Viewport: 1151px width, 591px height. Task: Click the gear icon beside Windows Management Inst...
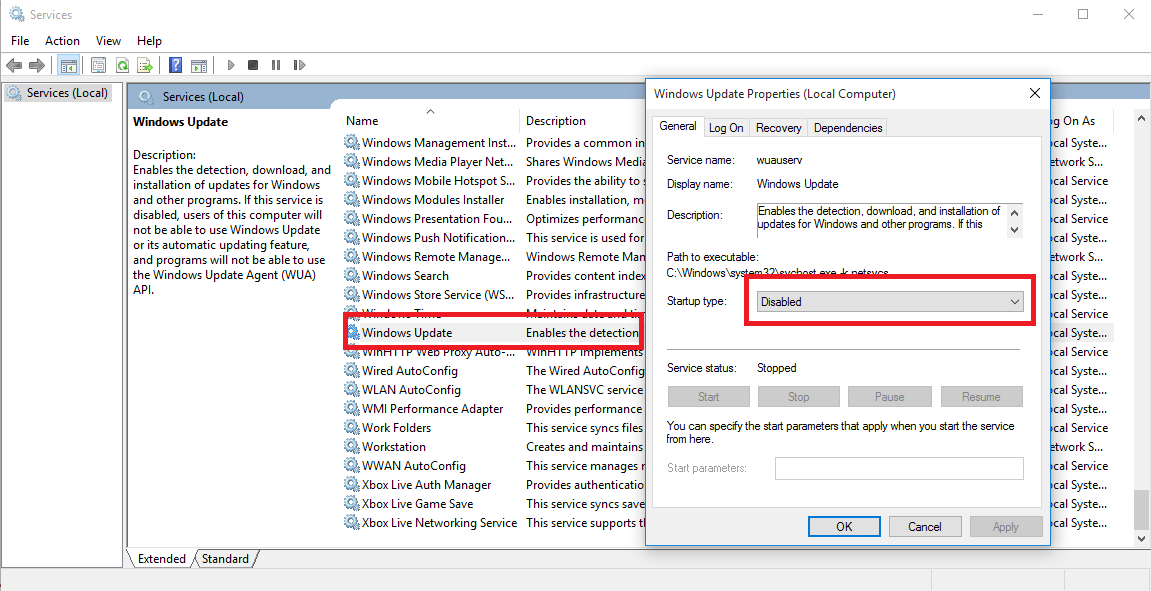tap(352, 142)
